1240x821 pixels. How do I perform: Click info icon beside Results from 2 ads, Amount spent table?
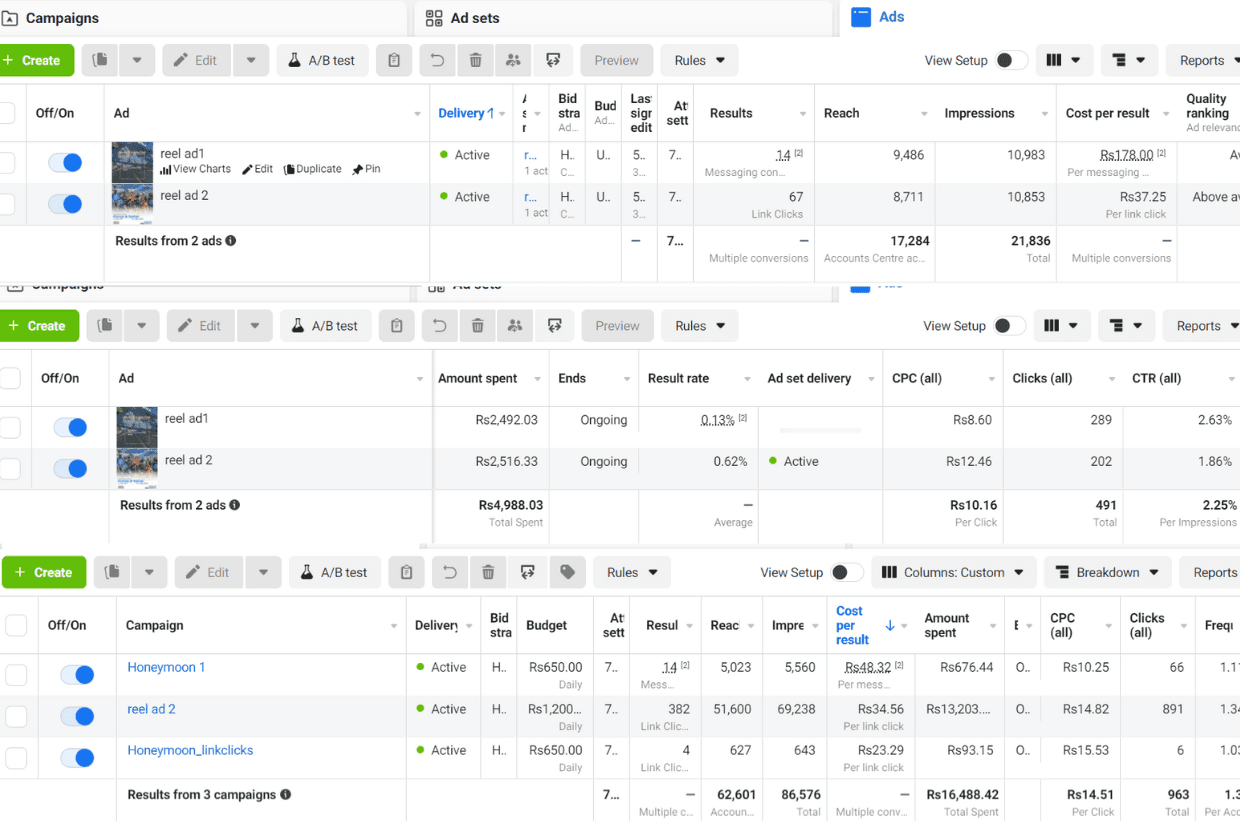tap(235, 505)
